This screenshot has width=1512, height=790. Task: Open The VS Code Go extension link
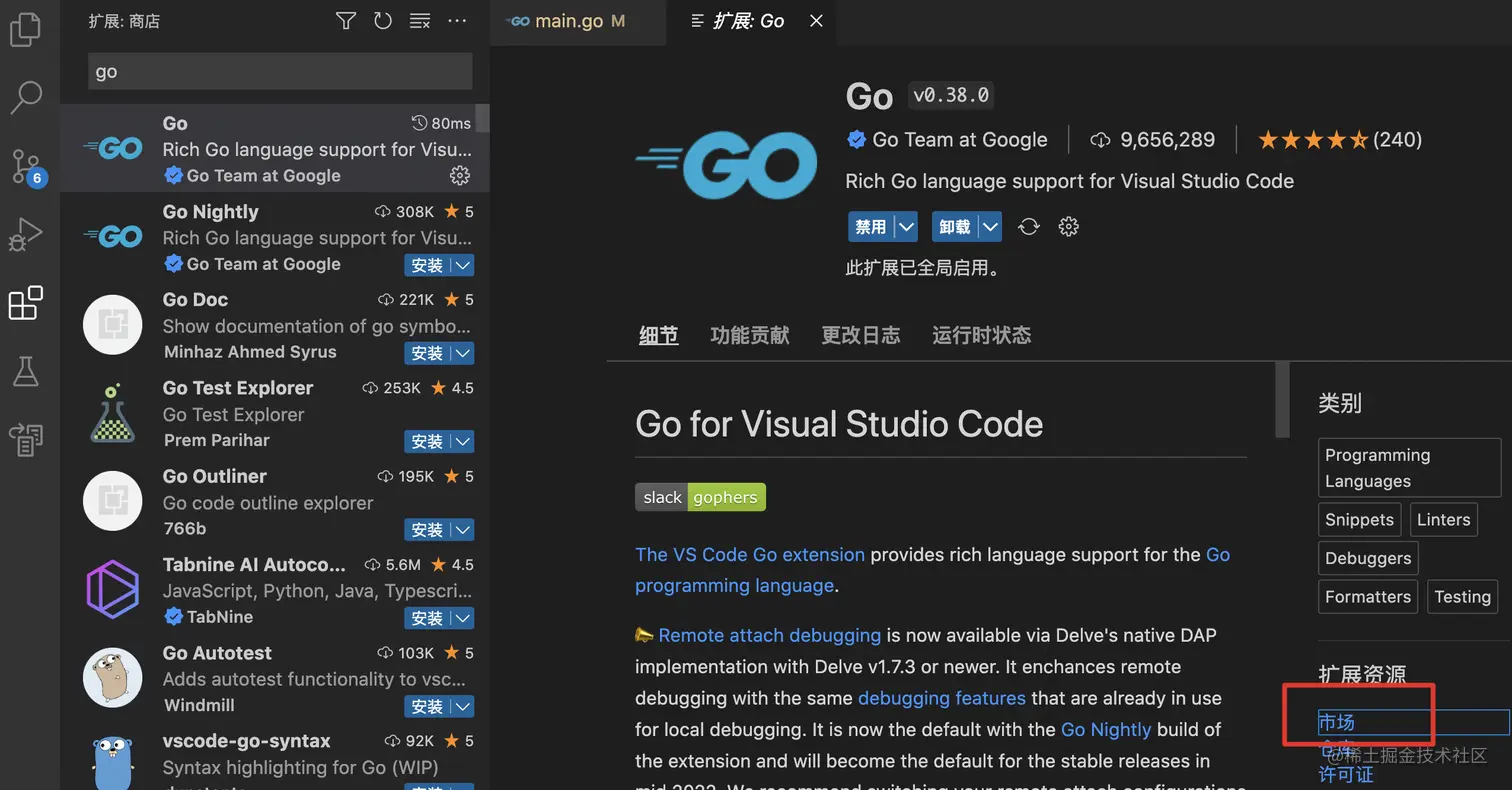click(750, 555)
